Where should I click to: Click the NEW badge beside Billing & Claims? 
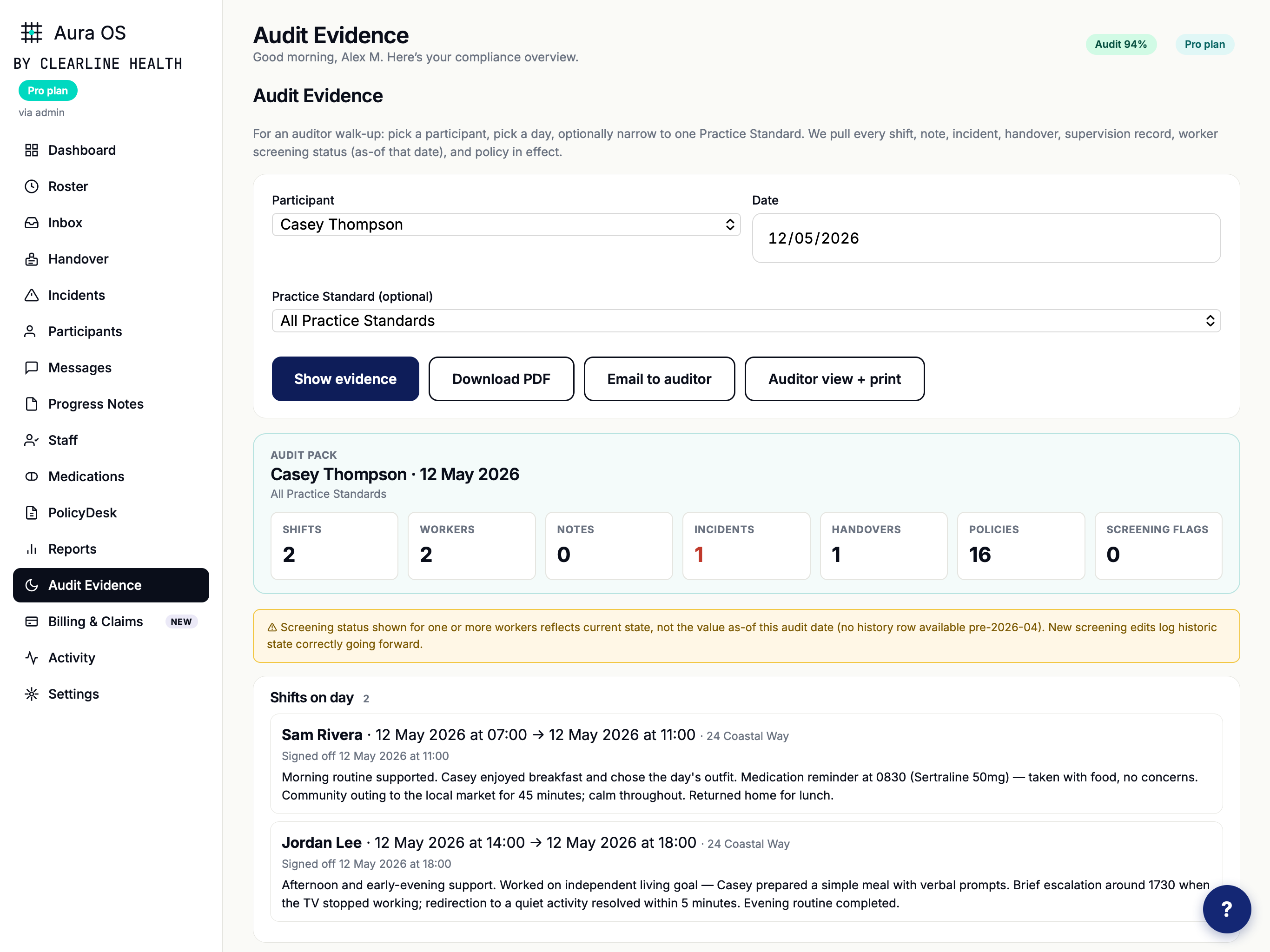pyautogui.click(x=181, y=622)
